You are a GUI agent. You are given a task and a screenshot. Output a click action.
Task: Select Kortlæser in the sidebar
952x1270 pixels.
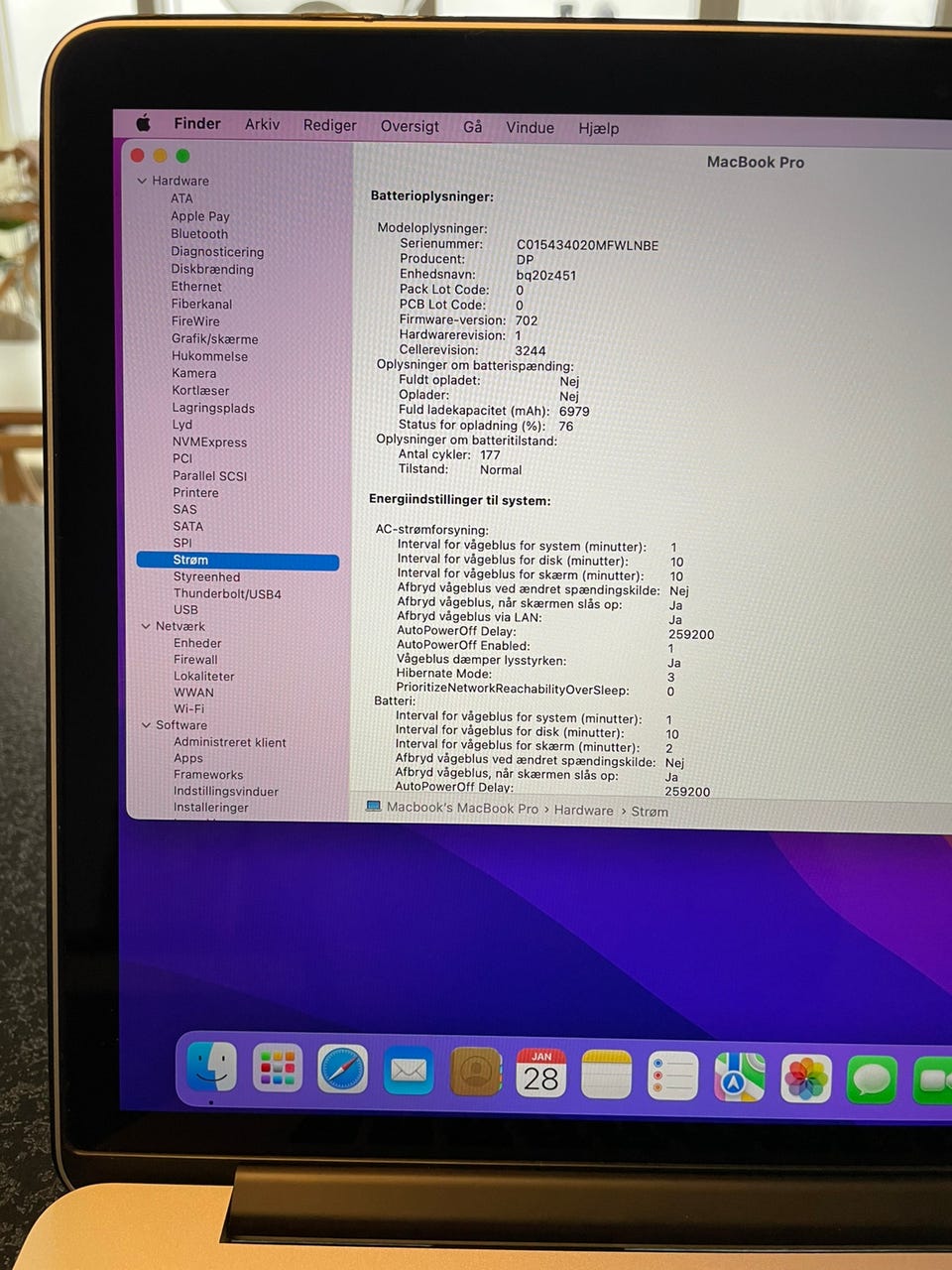tap(200, 391)
